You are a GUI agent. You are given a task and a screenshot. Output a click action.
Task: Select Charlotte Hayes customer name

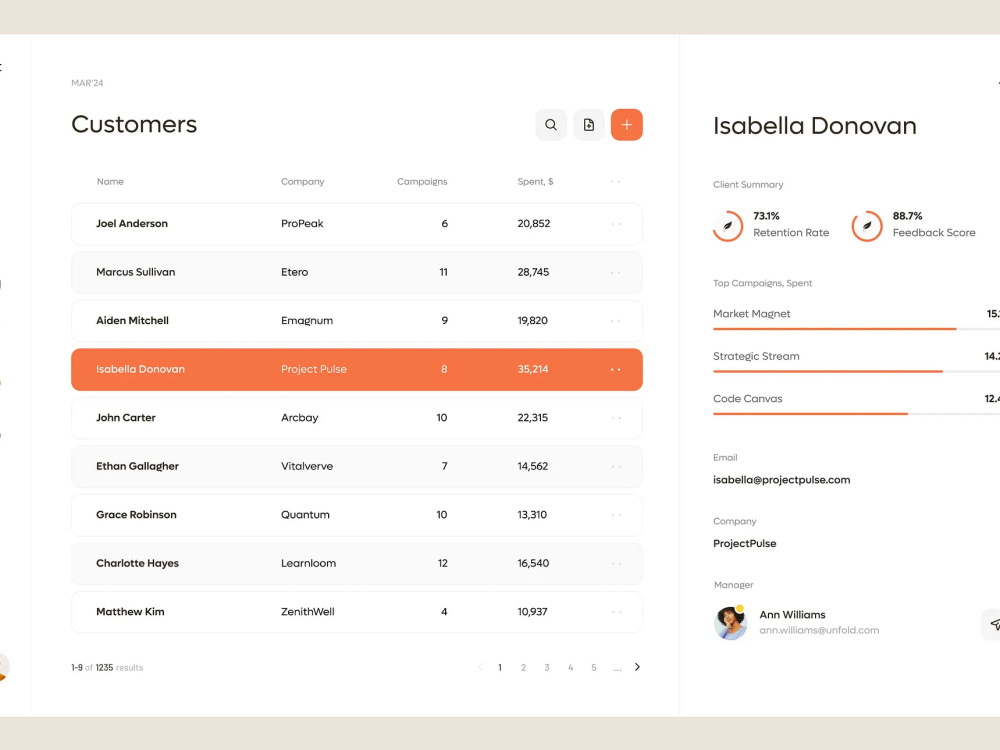pos(138,563)
